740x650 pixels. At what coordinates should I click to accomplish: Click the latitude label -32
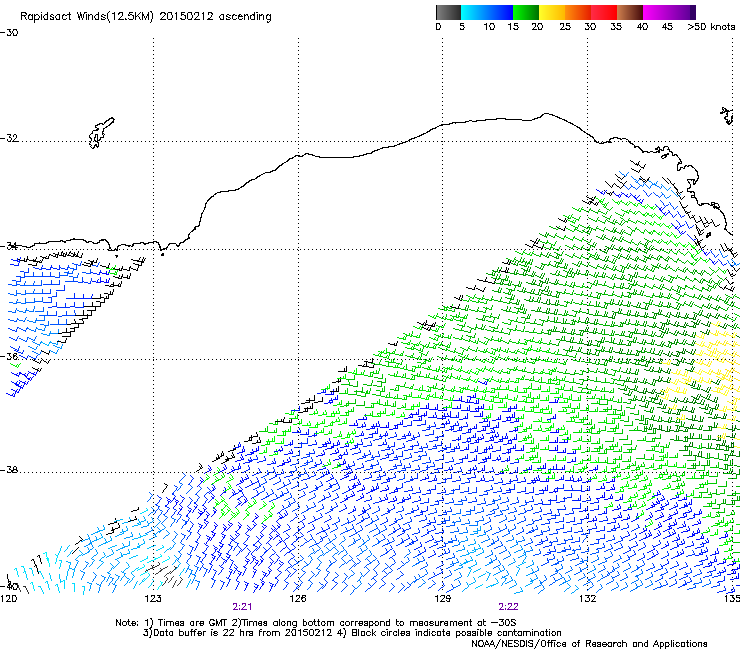point(9,138)
